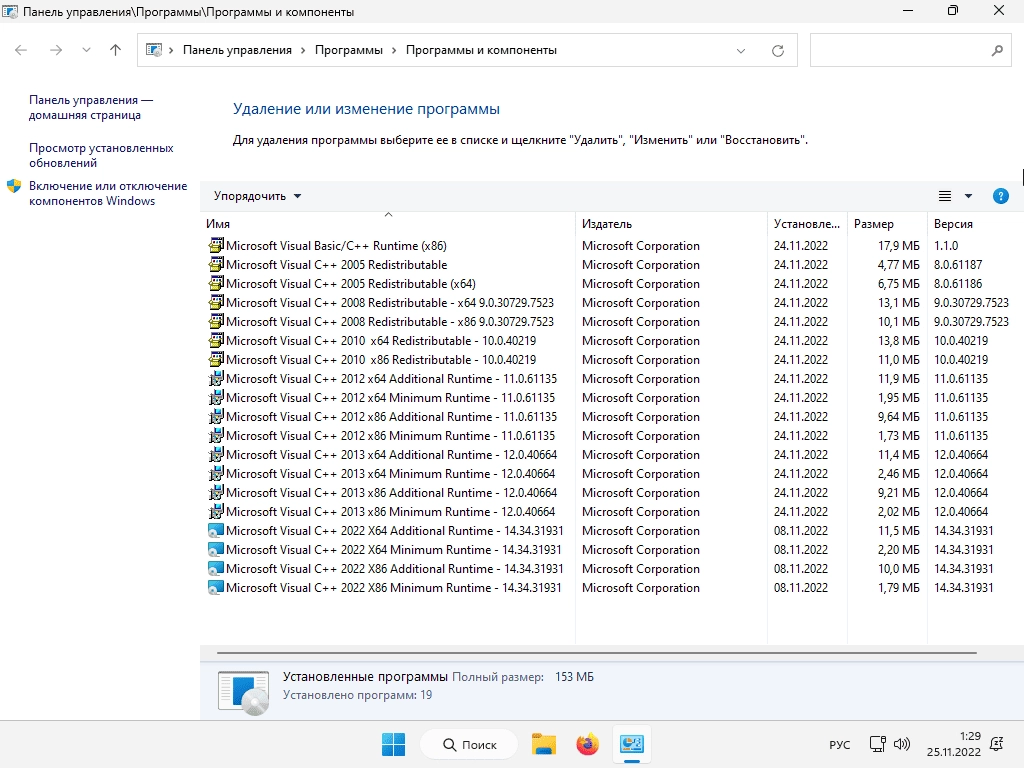Open 'Панель управления — домашняя страница' link

pyautogui.click(x=91, y=107)
